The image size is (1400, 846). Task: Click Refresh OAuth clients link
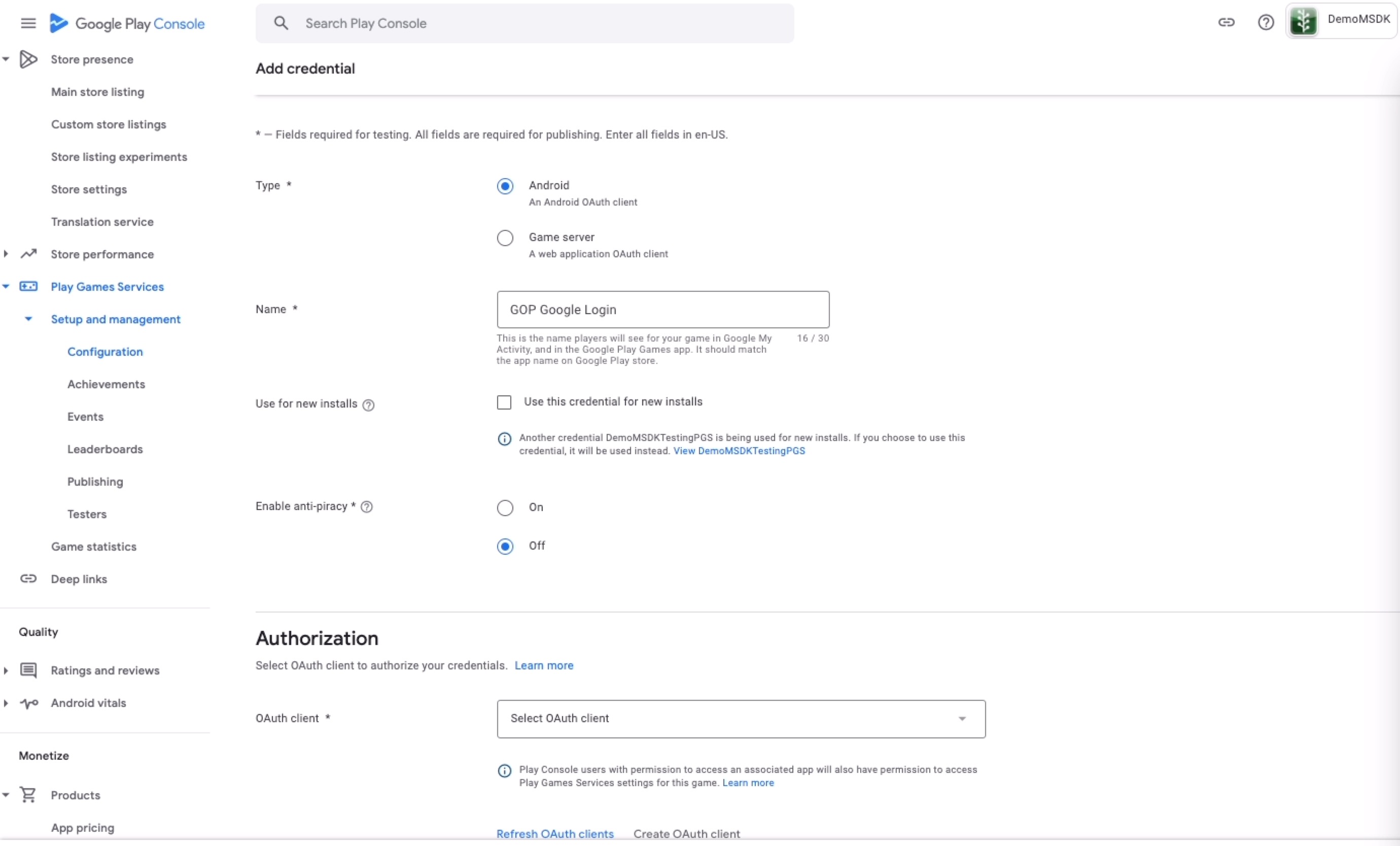pos(554,833)
